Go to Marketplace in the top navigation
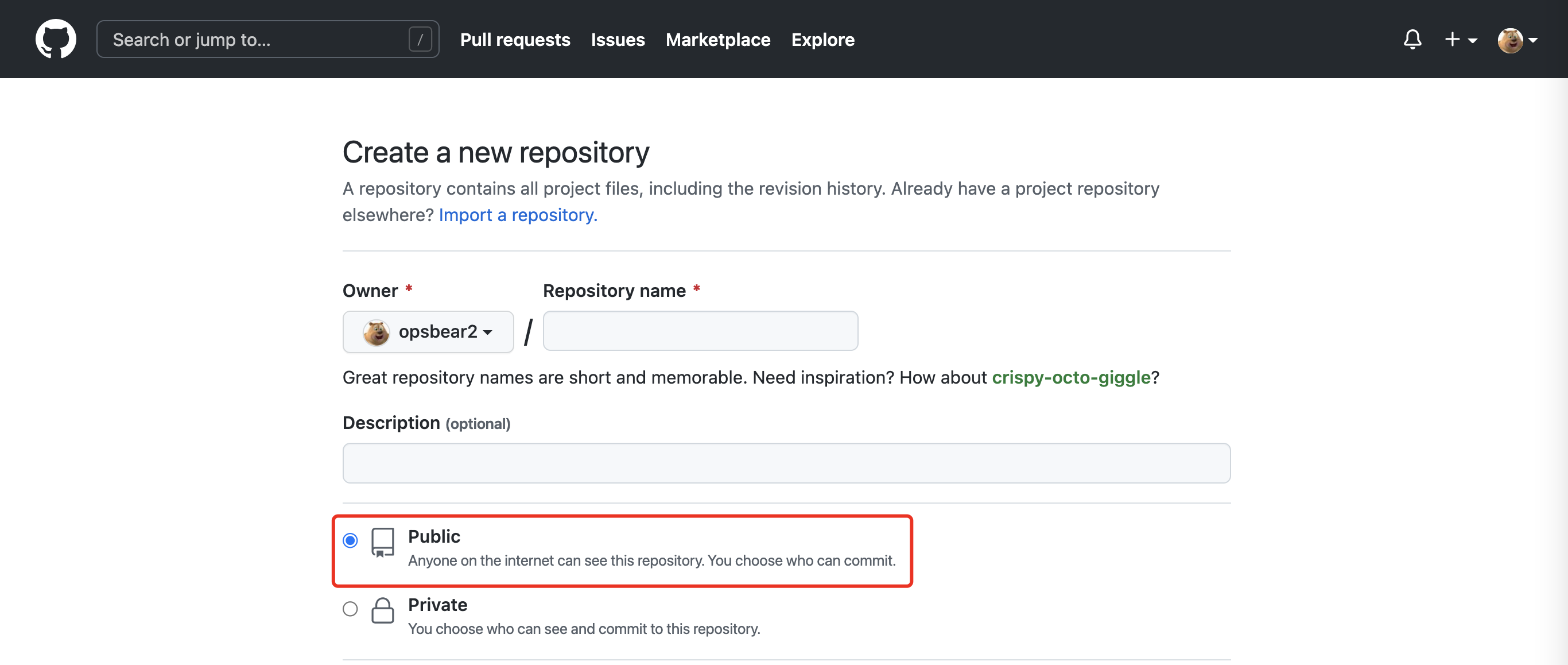Viewport: 1568px width, 665px height. [717, 40]
